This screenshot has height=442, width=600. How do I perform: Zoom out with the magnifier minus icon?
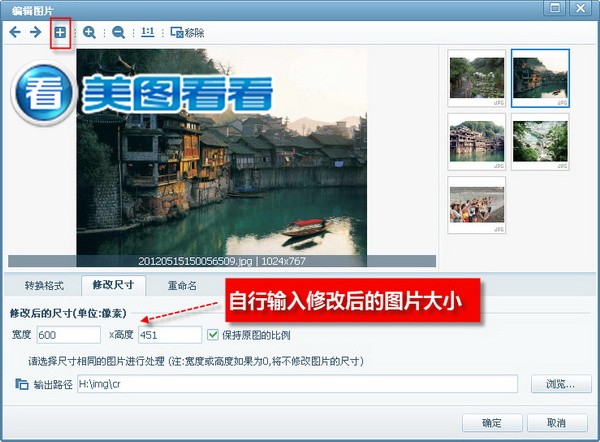coord(118,33)
